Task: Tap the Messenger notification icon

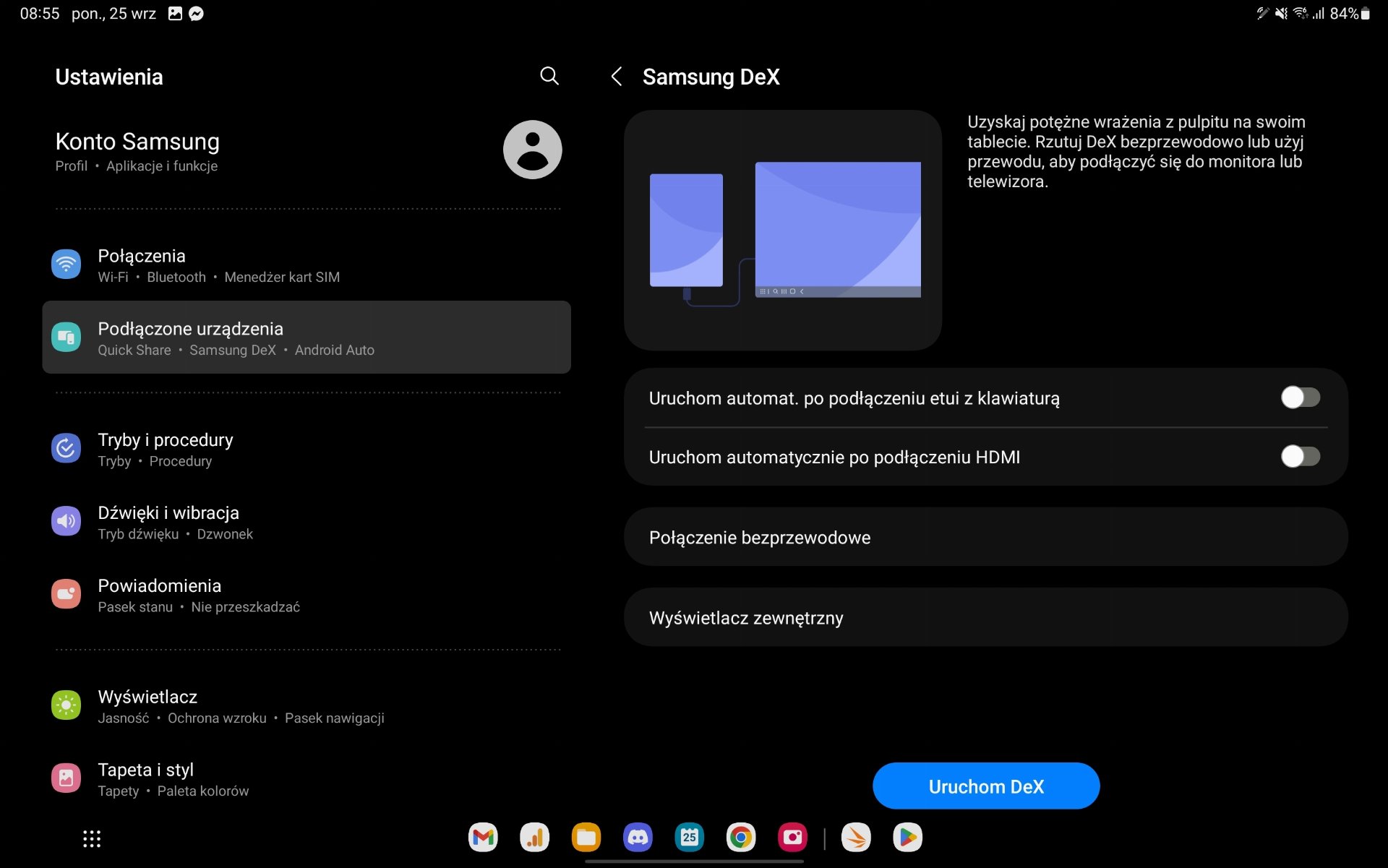Action: pos(196,14)
